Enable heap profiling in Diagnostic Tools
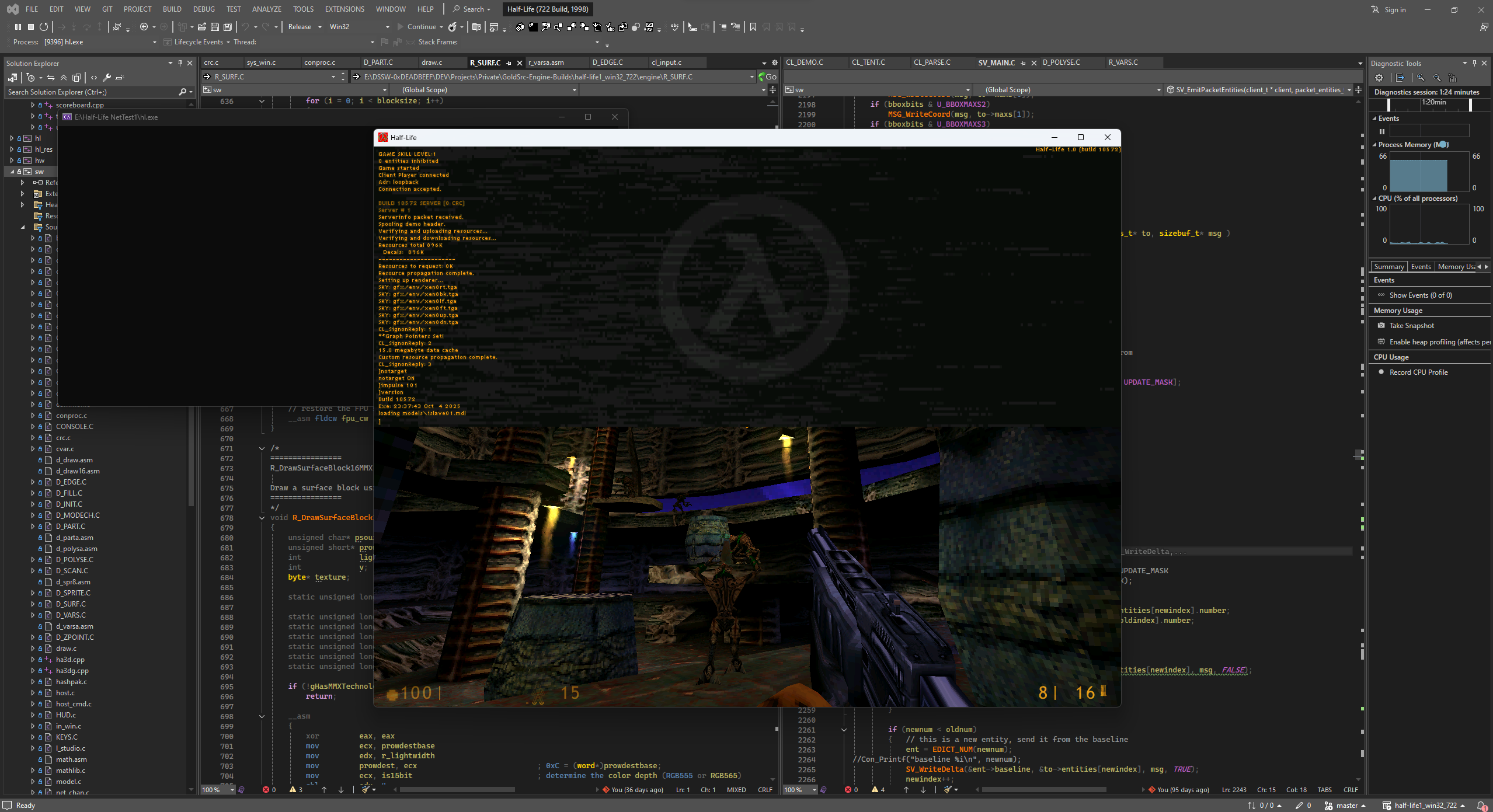The width and height of the screenshot is (1493, 812). click(x=1433, y=342)
